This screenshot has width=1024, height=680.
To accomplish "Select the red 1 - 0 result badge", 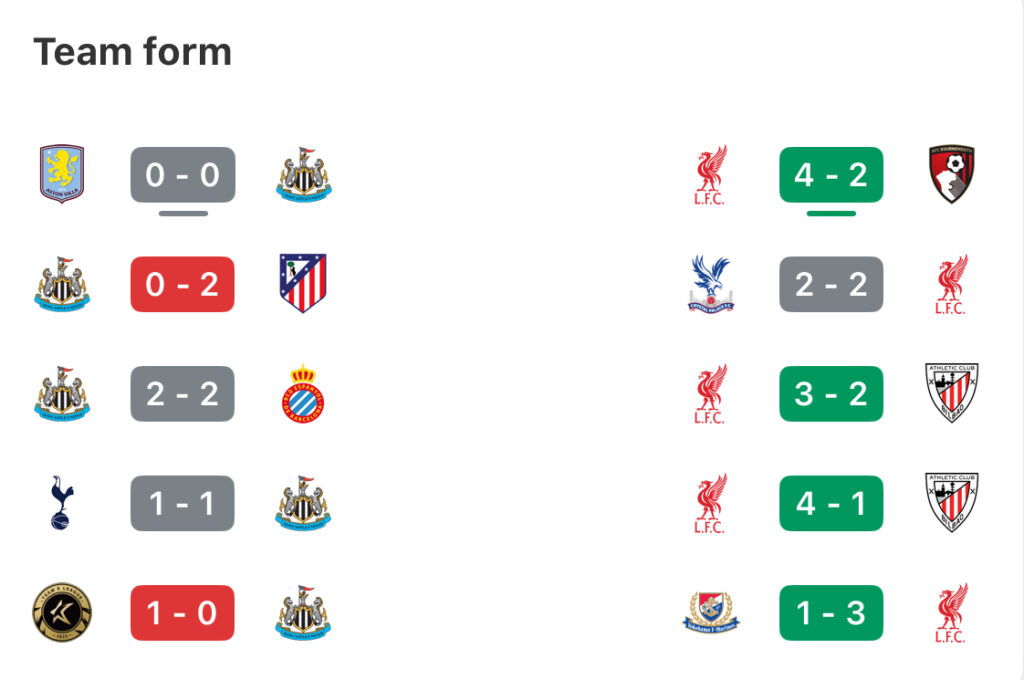I will [x=183, y=613].
